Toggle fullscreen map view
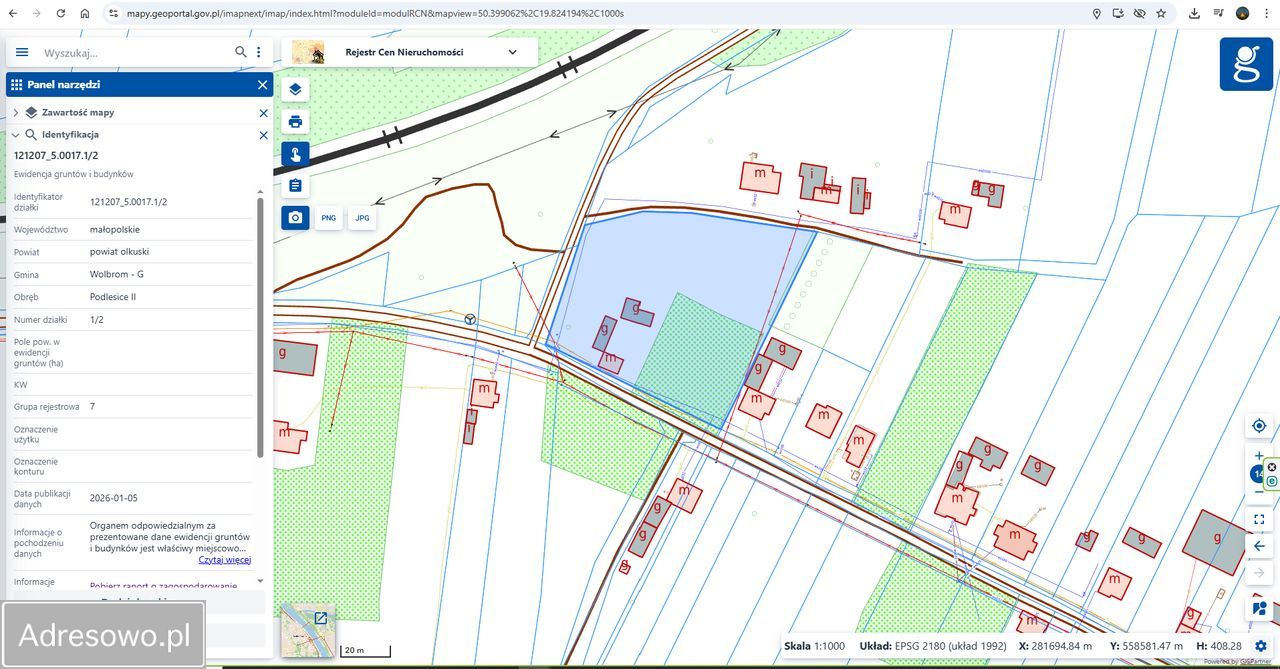Screen dimensions: 1280x669 (1259, 520)
